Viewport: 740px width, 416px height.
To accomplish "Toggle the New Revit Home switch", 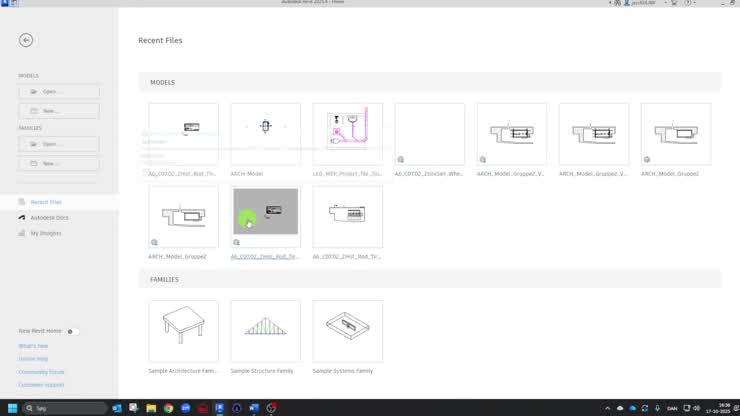I will (72, 331).
